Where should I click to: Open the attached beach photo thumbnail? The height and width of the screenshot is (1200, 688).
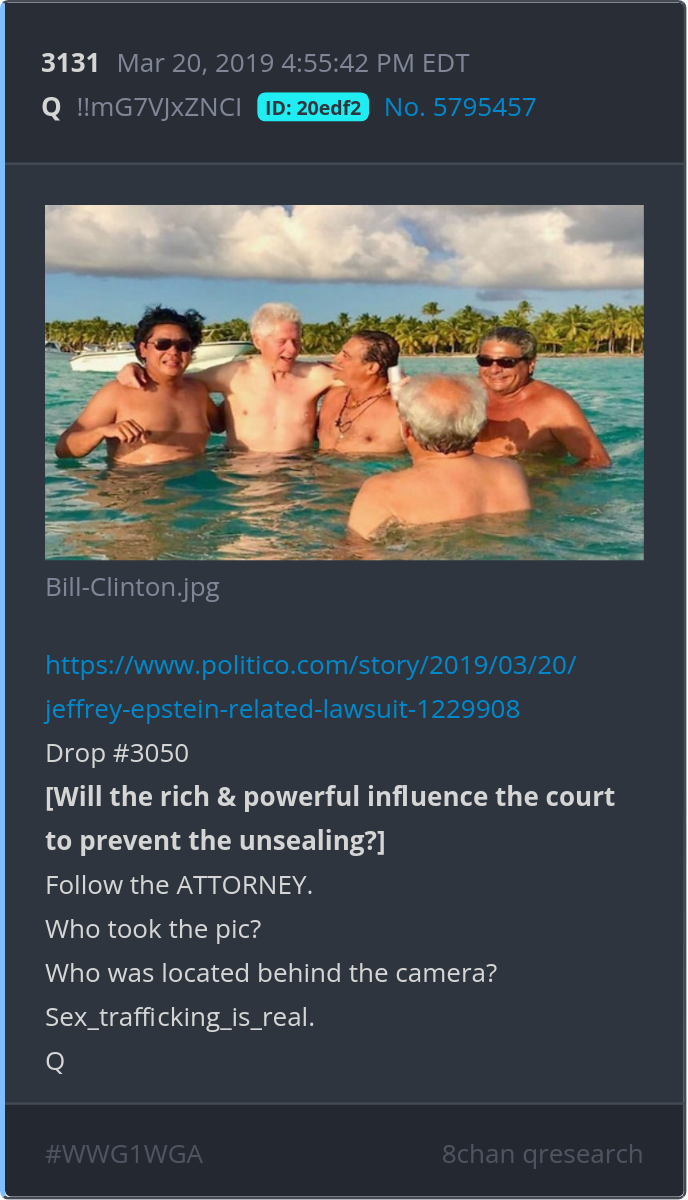pos(344,382)
